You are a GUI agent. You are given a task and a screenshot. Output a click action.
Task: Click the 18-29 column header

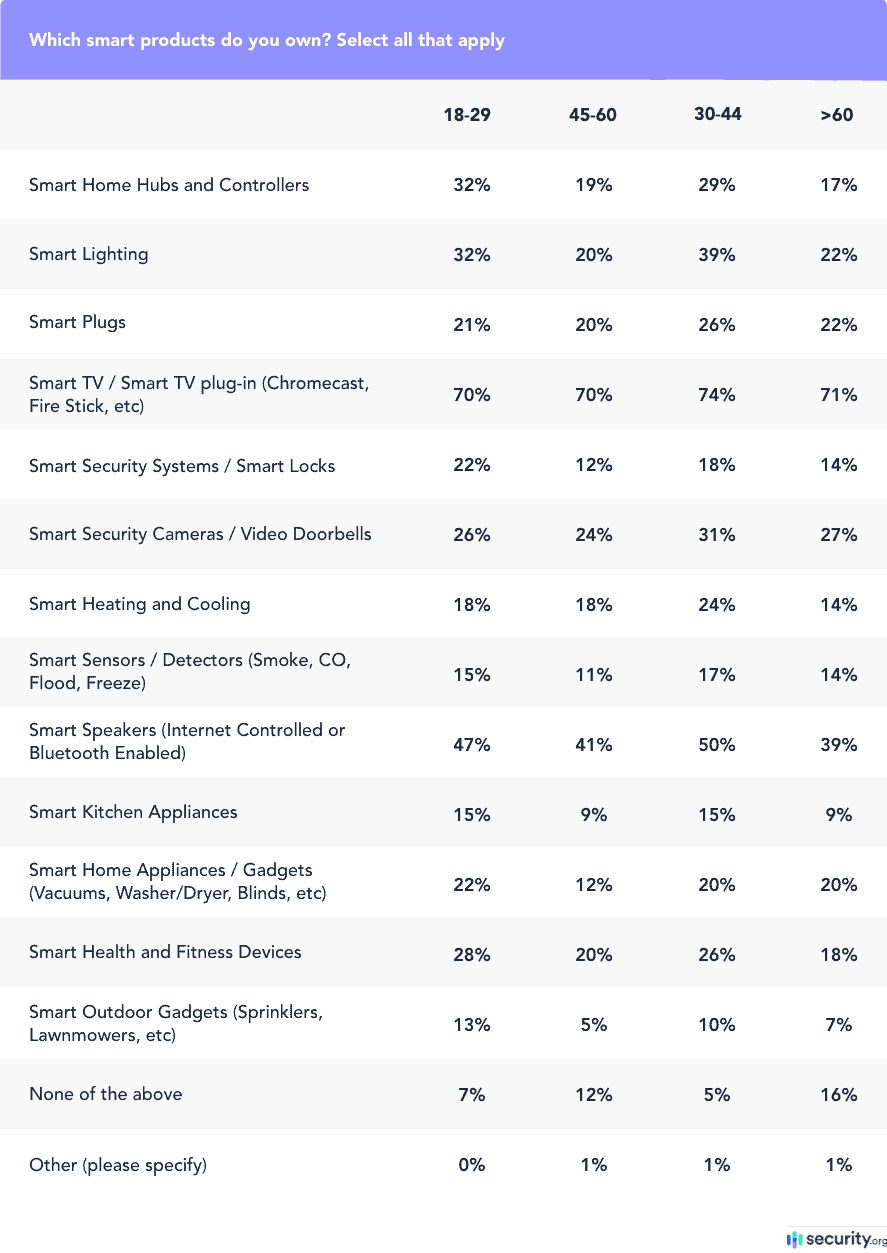(467, 115)
